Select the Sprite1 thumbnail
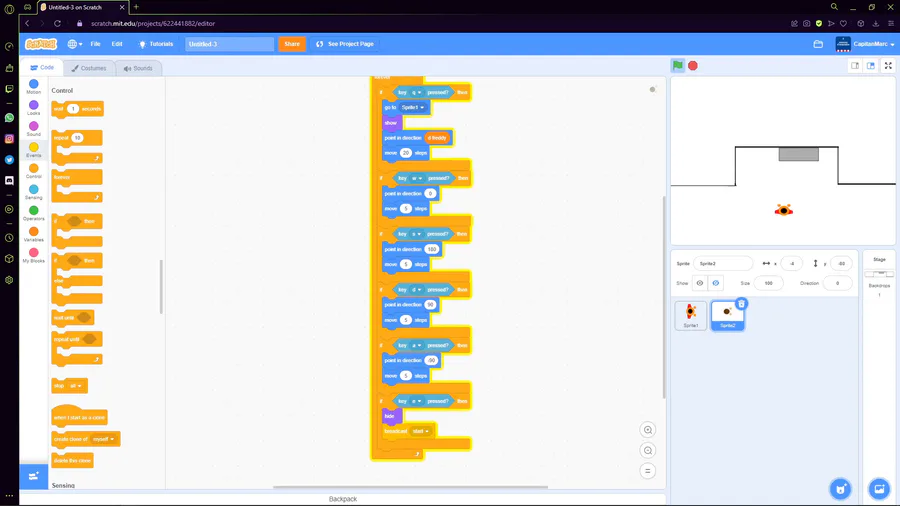The height and width of the screenshot is (506, 900). (x=691, y=315)
